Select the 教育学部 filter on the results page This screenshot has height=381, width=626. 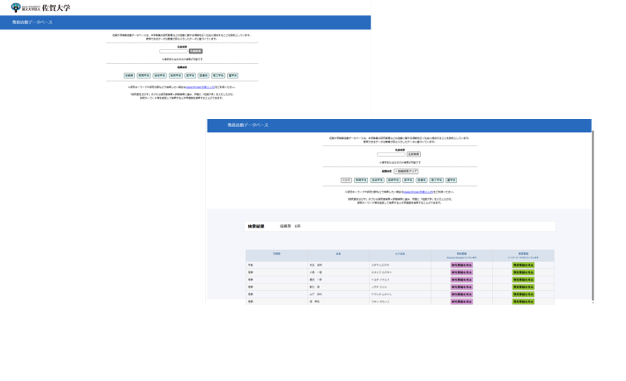coord(361,180)
